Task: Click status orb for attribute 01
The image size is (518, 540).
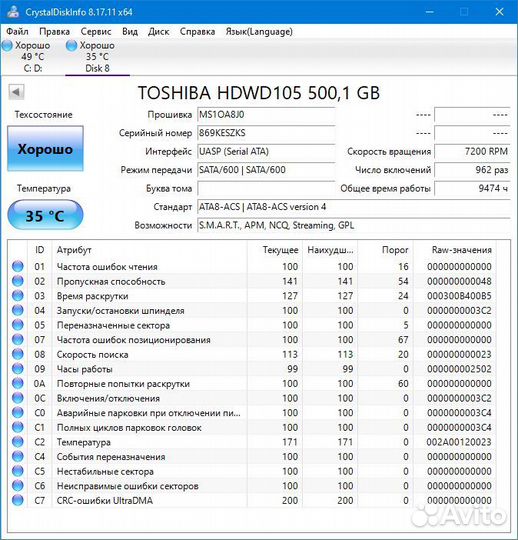Action: coord(18,267)
